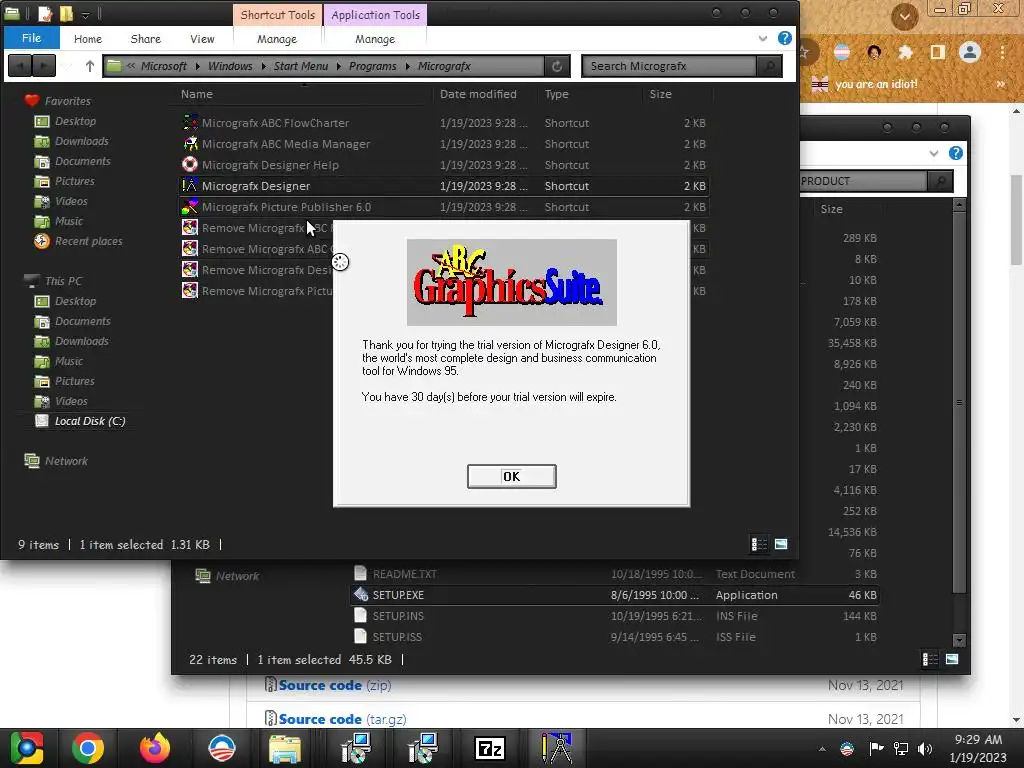This screenshot has height=768, width=1024.
Task: Sort by the Date modified column header
Action: (478, 94)
